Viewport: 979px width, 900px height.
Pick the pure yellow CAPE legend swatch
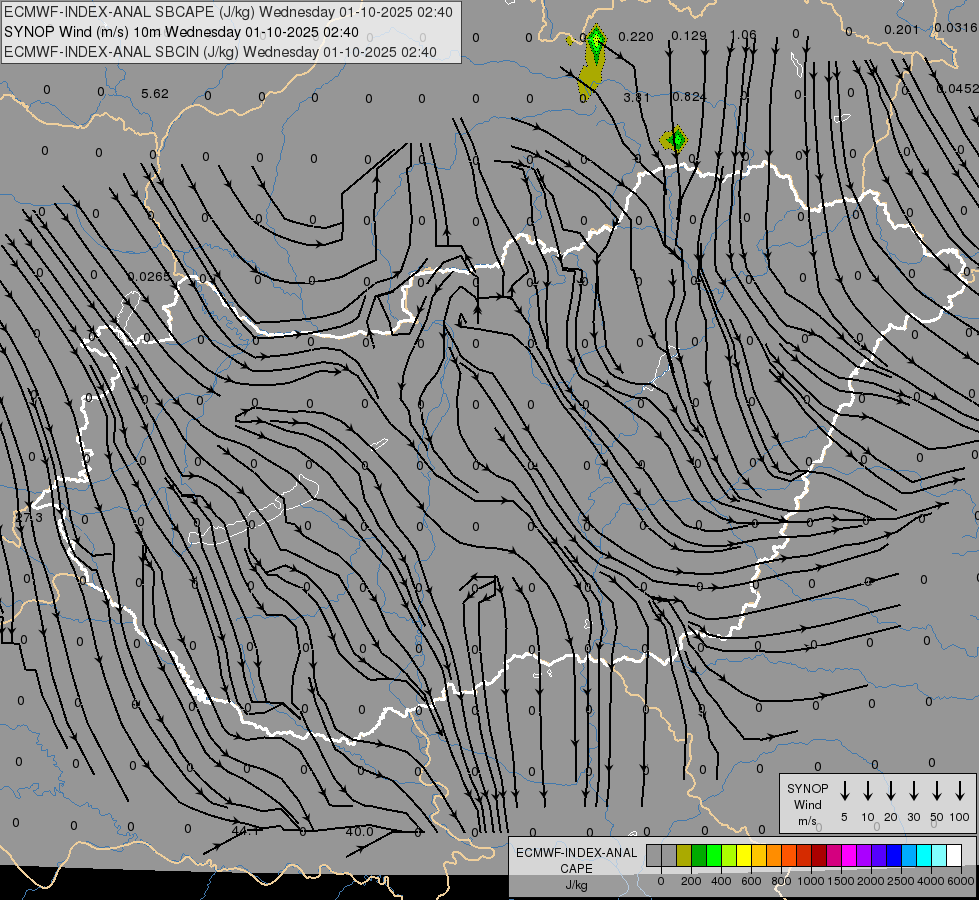coord(744,855)
